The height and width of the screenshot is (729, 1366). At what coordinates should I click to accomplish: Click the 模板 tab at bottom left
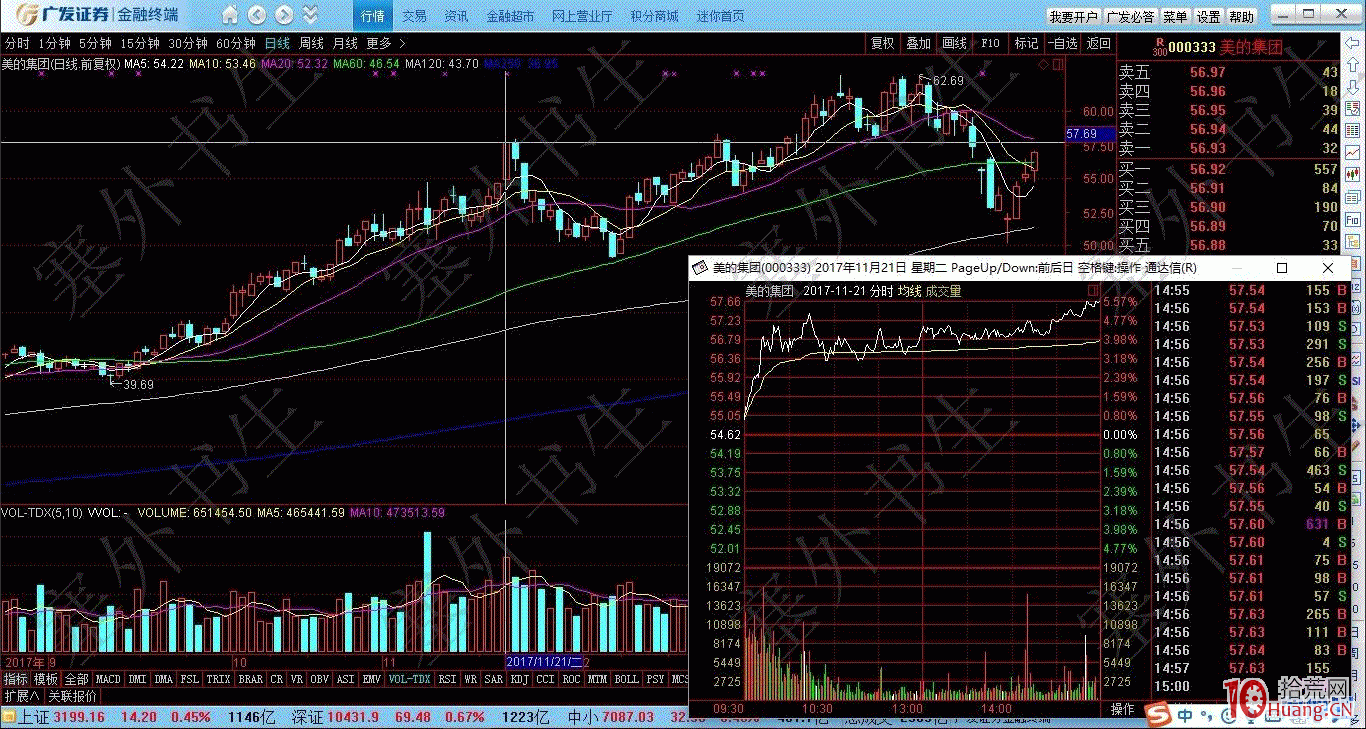46,679
